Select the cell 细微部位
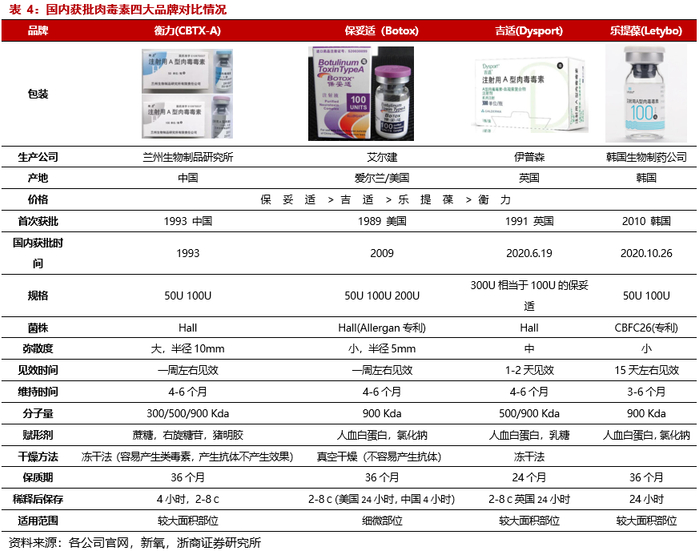This screenshot has height=551, width=700. pos(382,521)
